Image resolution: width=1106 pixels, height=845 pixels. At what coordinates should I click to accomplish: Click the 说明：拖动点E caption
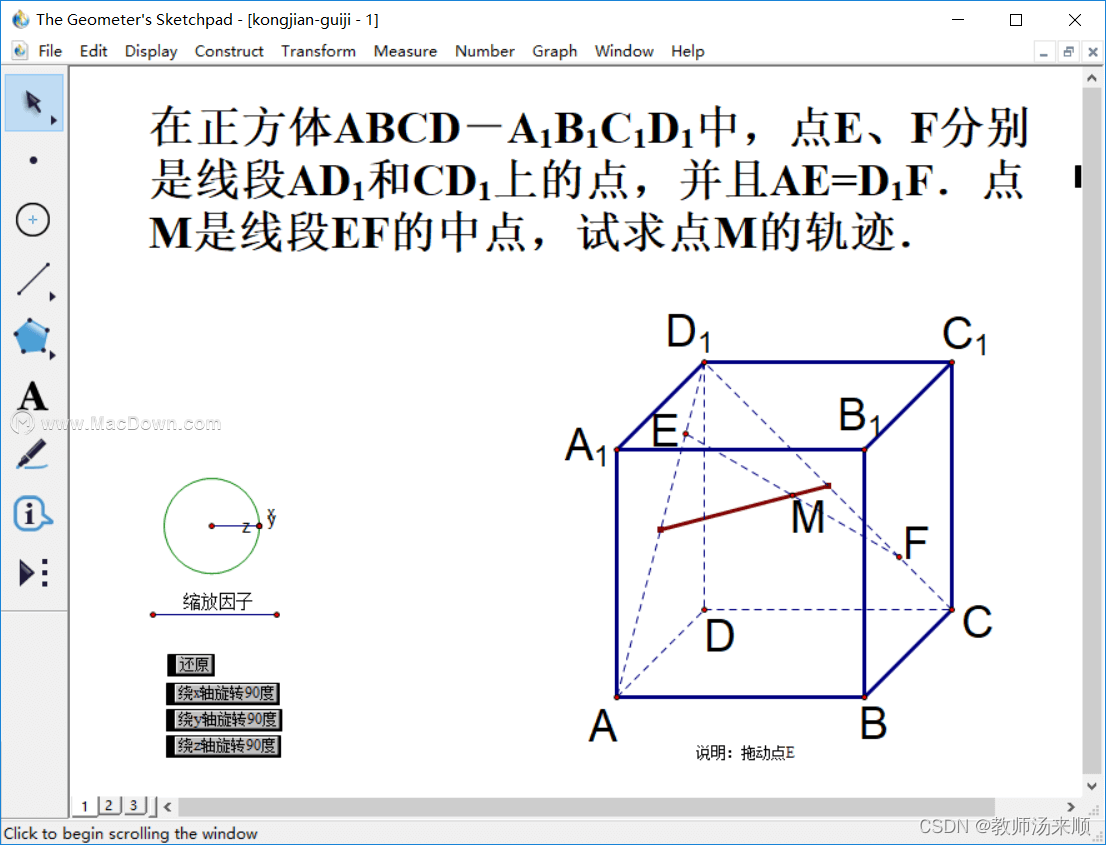(x=745, y=753)
